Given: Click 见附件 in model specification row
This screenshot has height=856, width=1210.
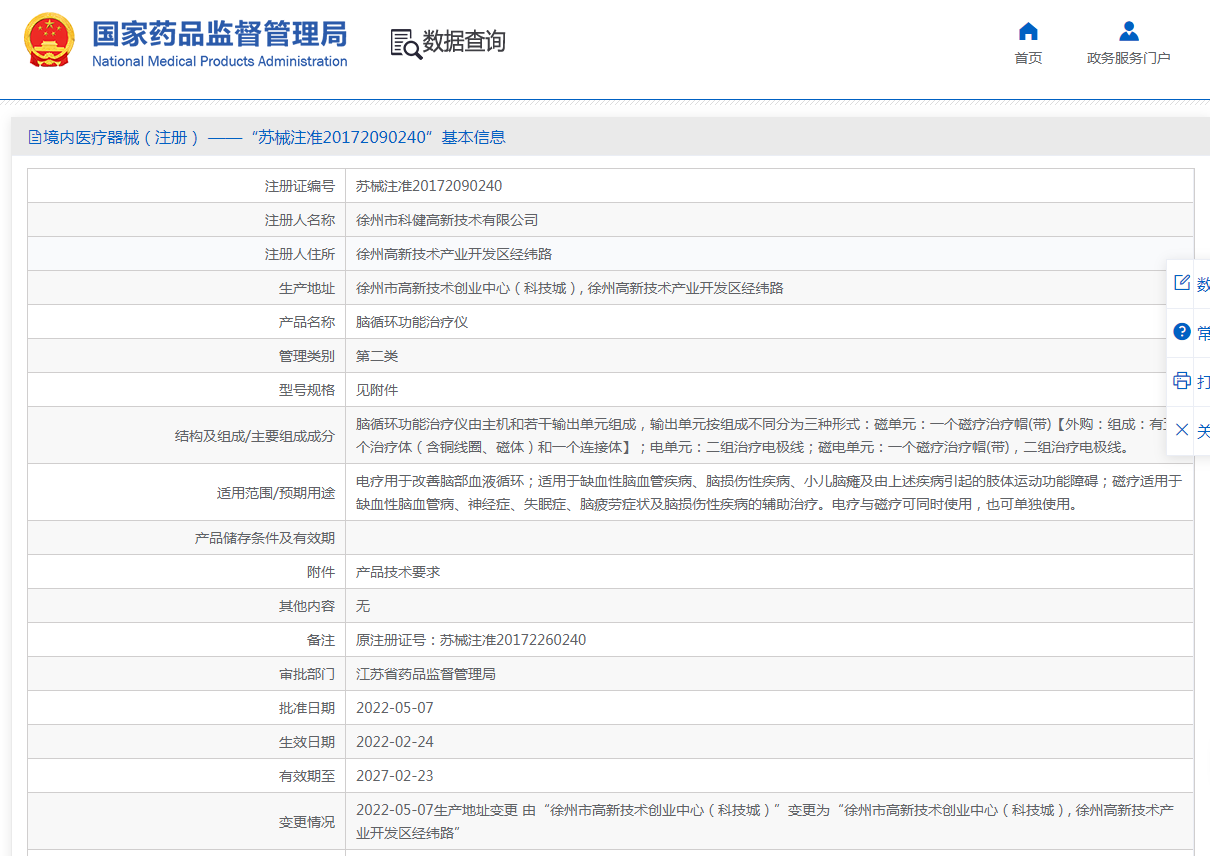Looking at the screenshot, I should tap(377, 390).
